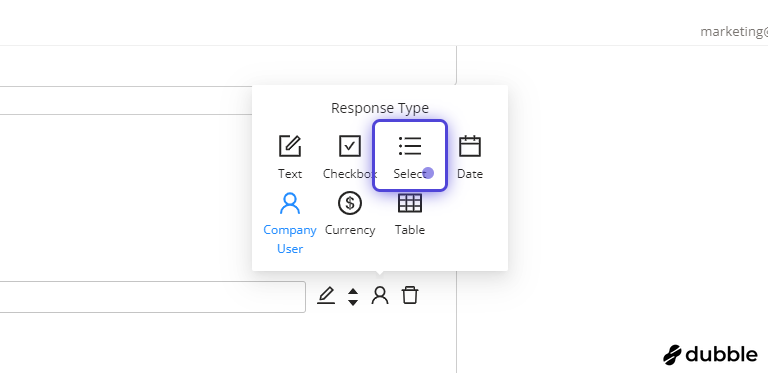The height and width of the screenshot is (373, 768).
Task: Select the Currency dollar-sign icon
Action: click(x=350, y=203)
